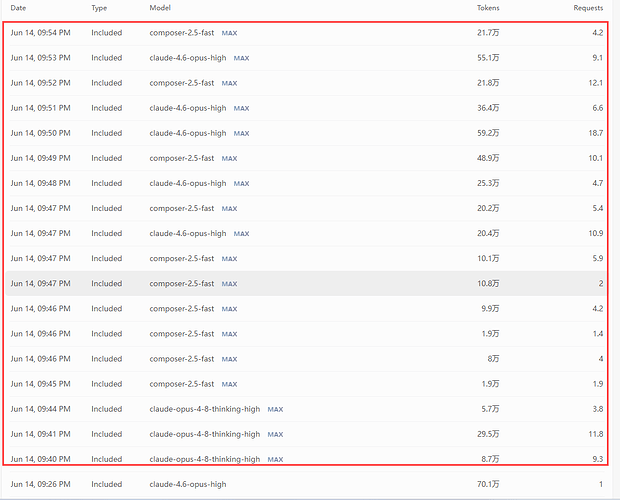This screenshot has width=620, height=500.
Task: Click the MAX badge in the 09:41 PM row
Action: coord(275,434)
